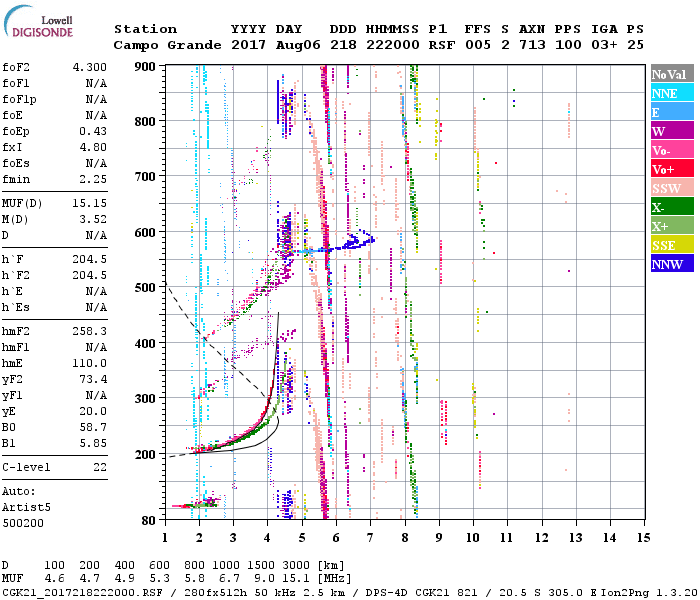Click the 900 label on height axis

click(x=146, y=67)
